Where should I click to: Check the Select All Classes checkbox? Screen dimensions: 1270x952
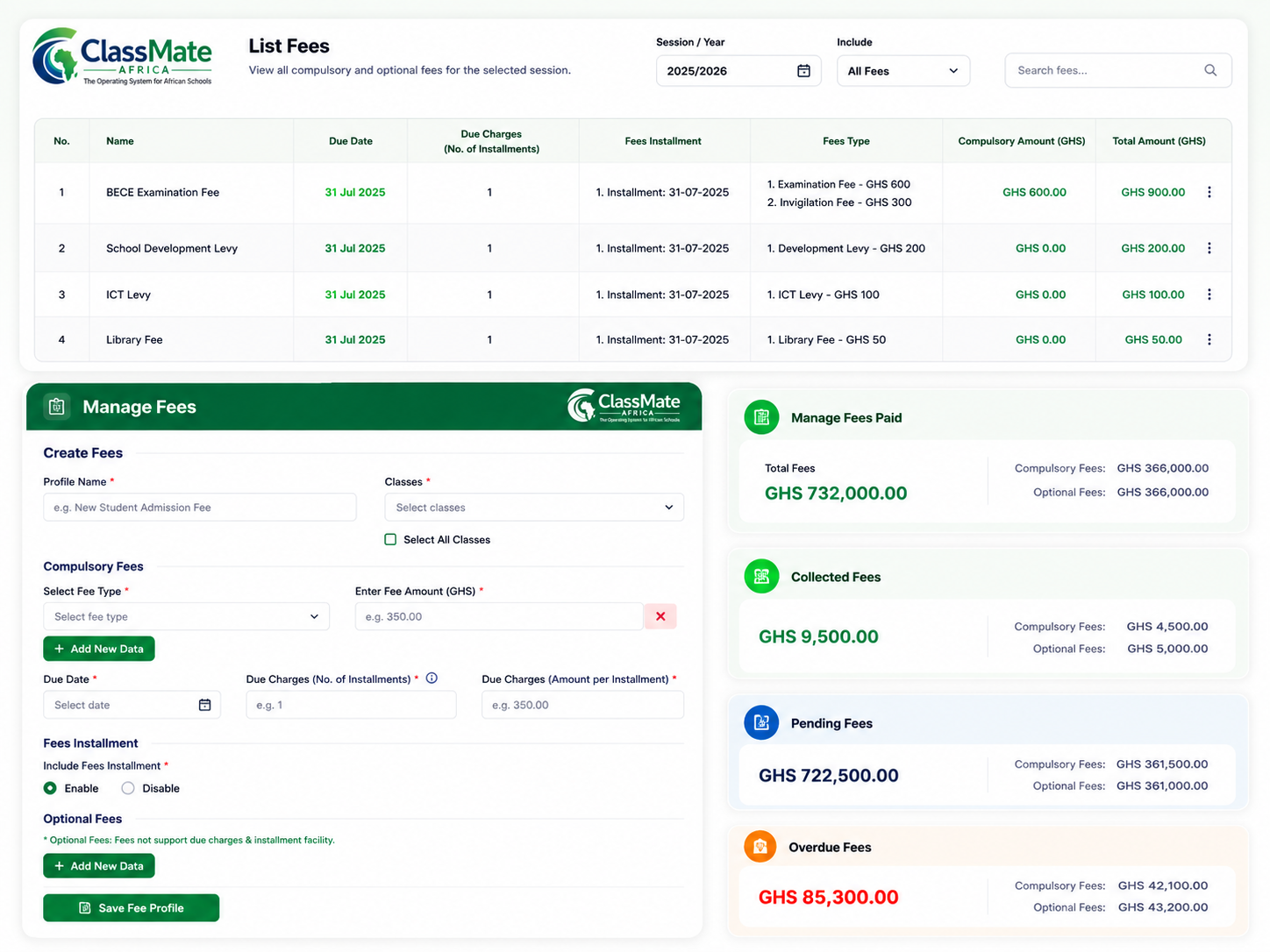coord(390,539)
